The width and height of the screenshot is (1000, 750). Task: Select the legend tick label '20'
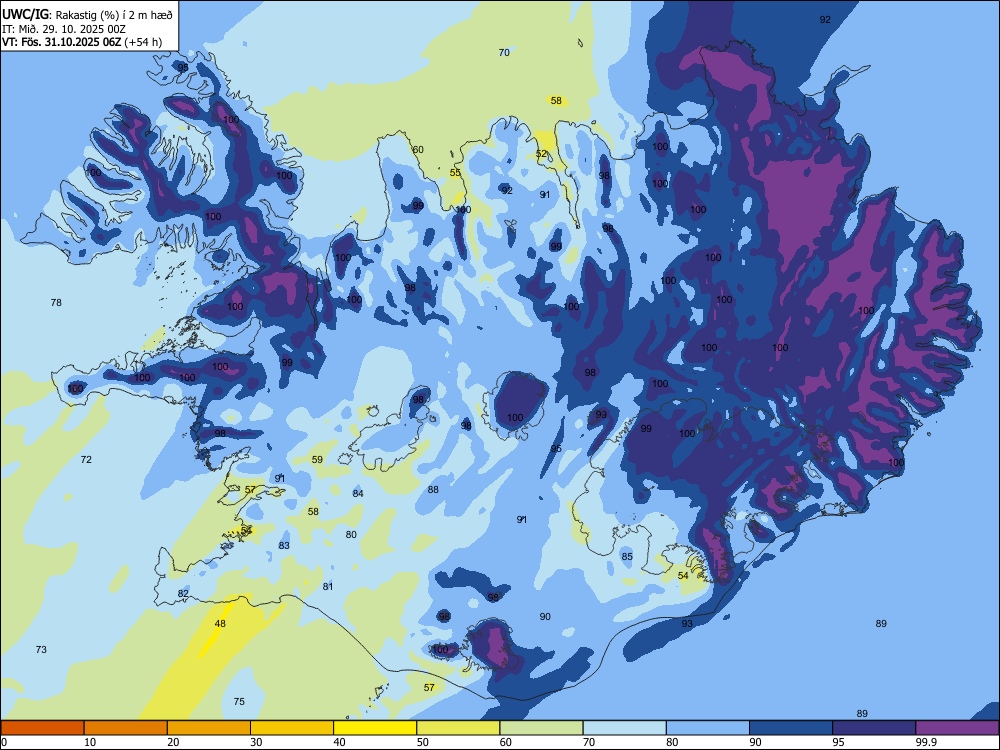click(173, 742)
